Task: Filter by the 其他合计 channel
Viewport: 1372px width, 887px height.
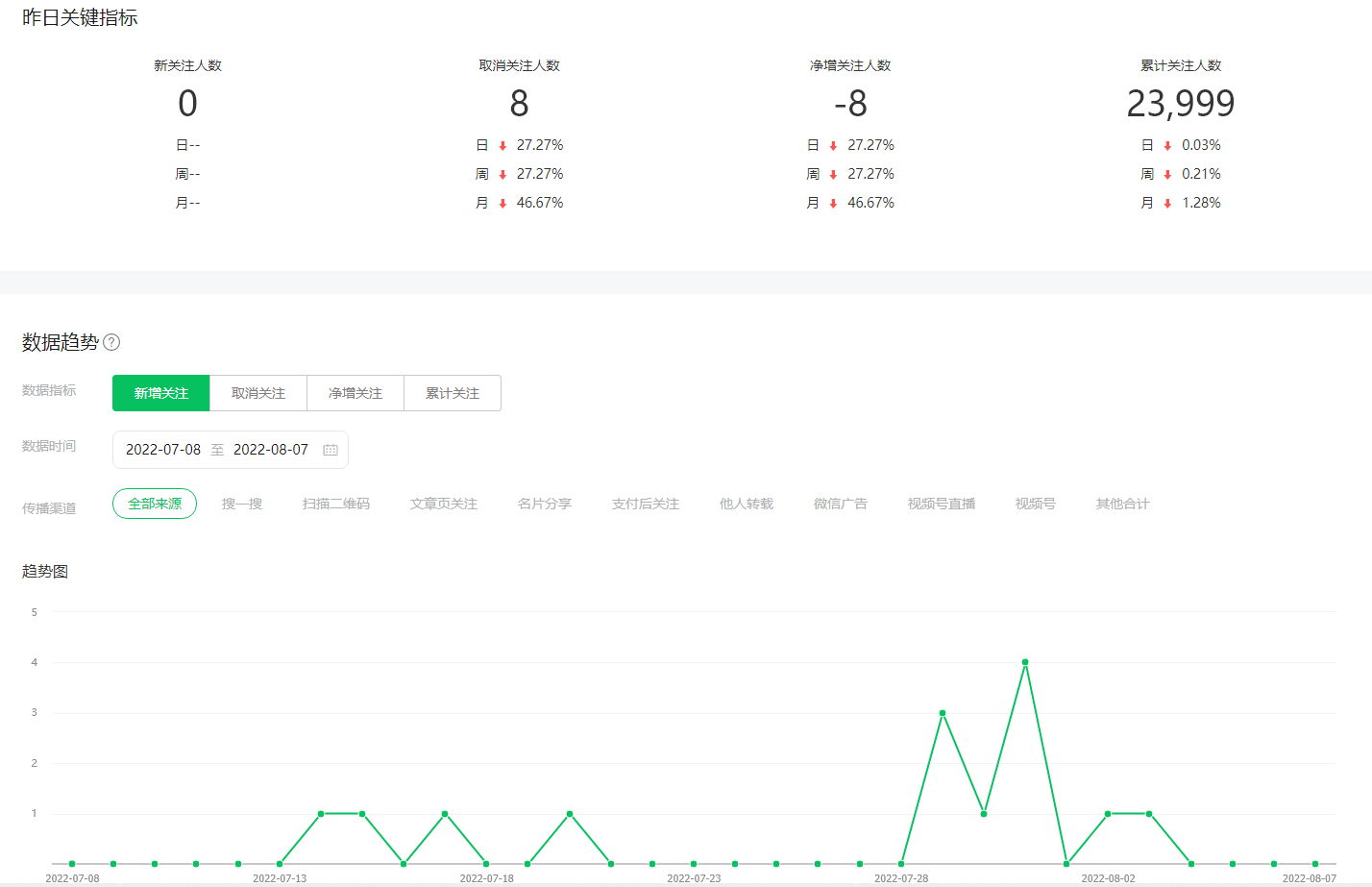Action: [x=1123, y=504]
